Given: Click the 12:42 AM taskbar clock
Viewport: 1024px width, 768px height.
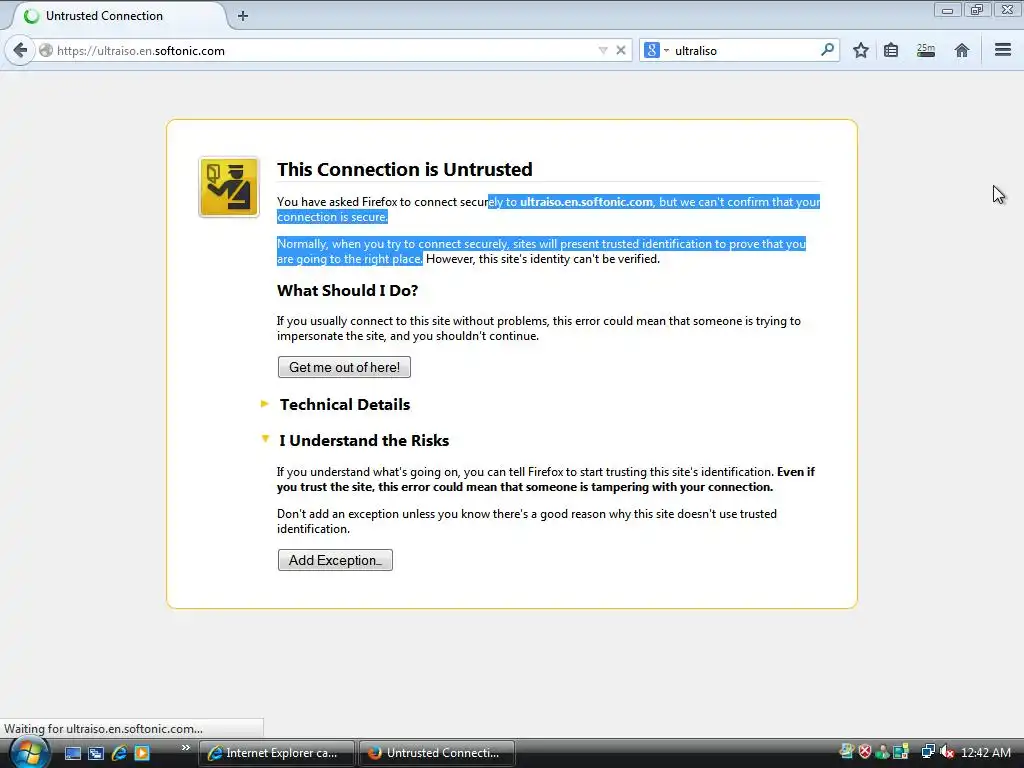Looking at the screenshot, I should (x=985, y=752).
